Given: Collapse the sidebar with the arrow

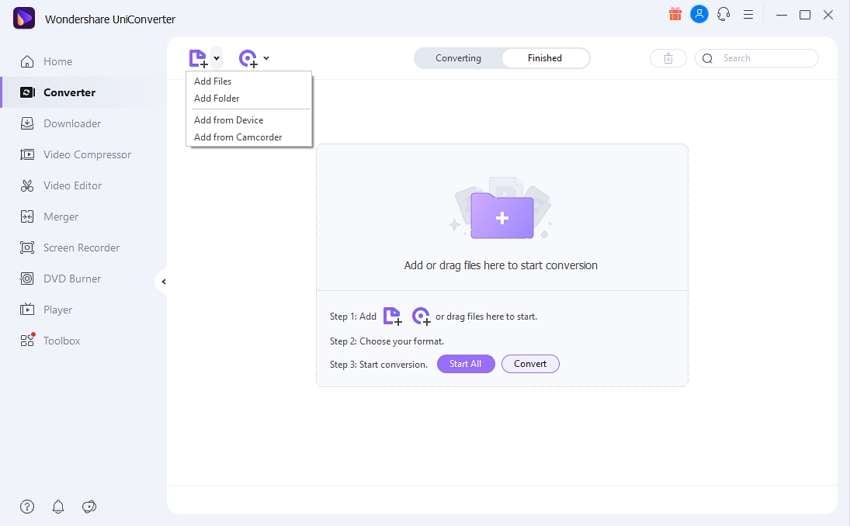Looking at the screenshot, I should pos(163,281).
